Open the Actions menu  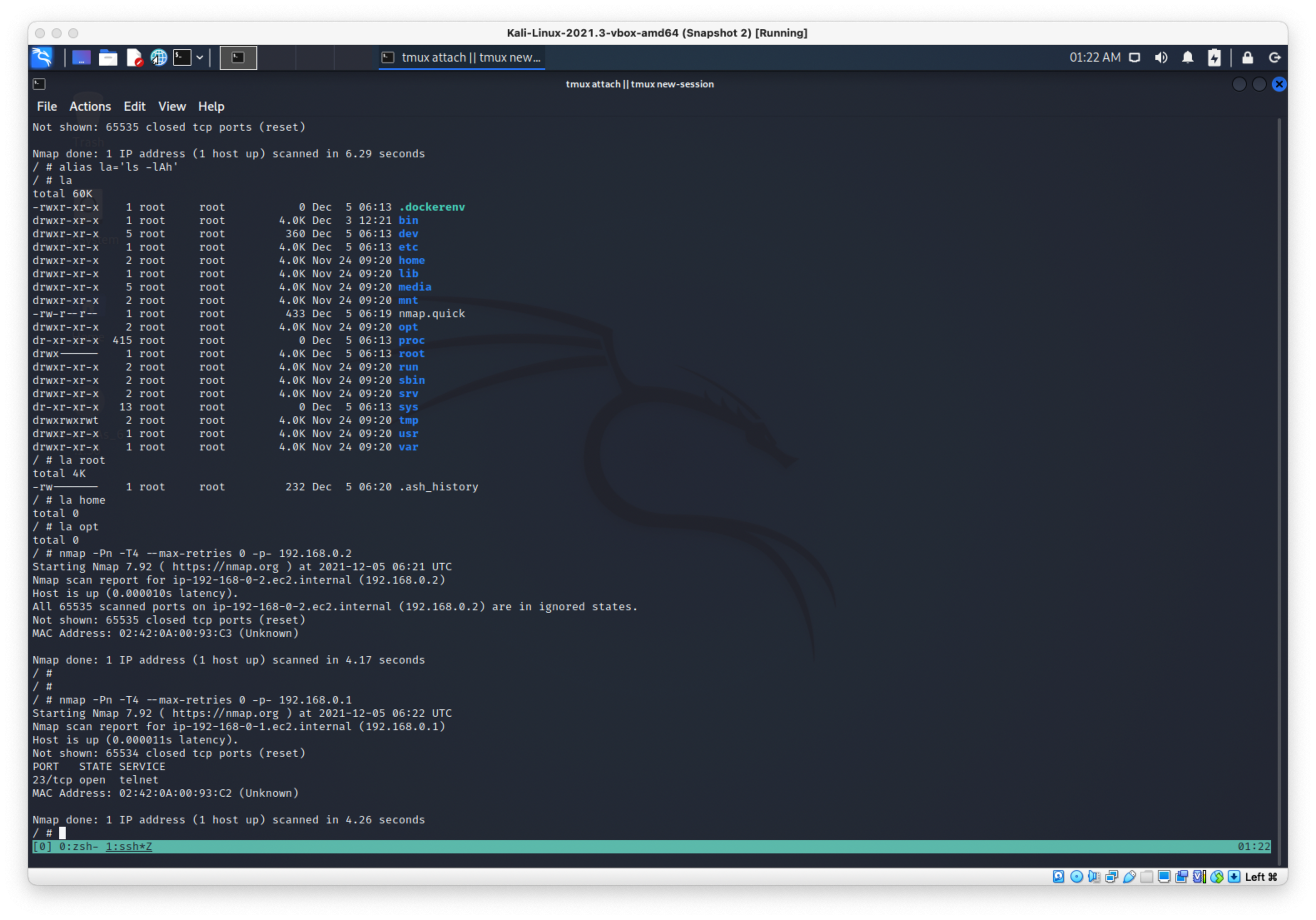90,106
